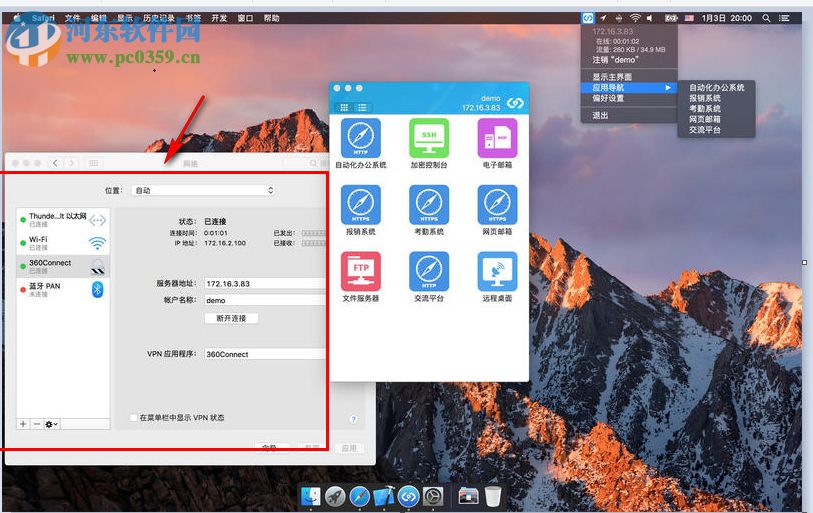The image size is (813, 513).
Task: Add a network service with plus button
Action: coord(23,424)
